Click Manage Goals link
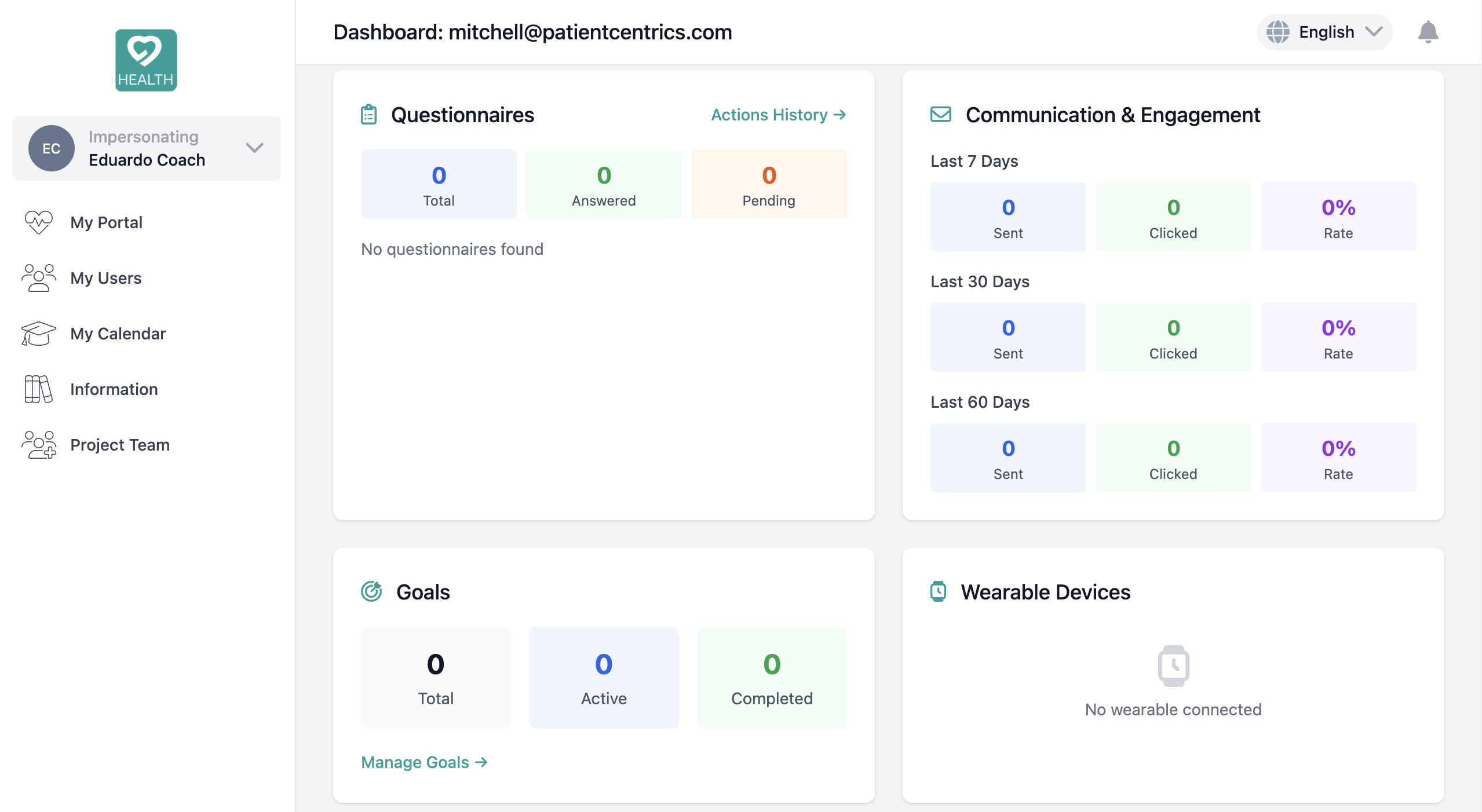Screen dimensions: 1482x812 424,762
